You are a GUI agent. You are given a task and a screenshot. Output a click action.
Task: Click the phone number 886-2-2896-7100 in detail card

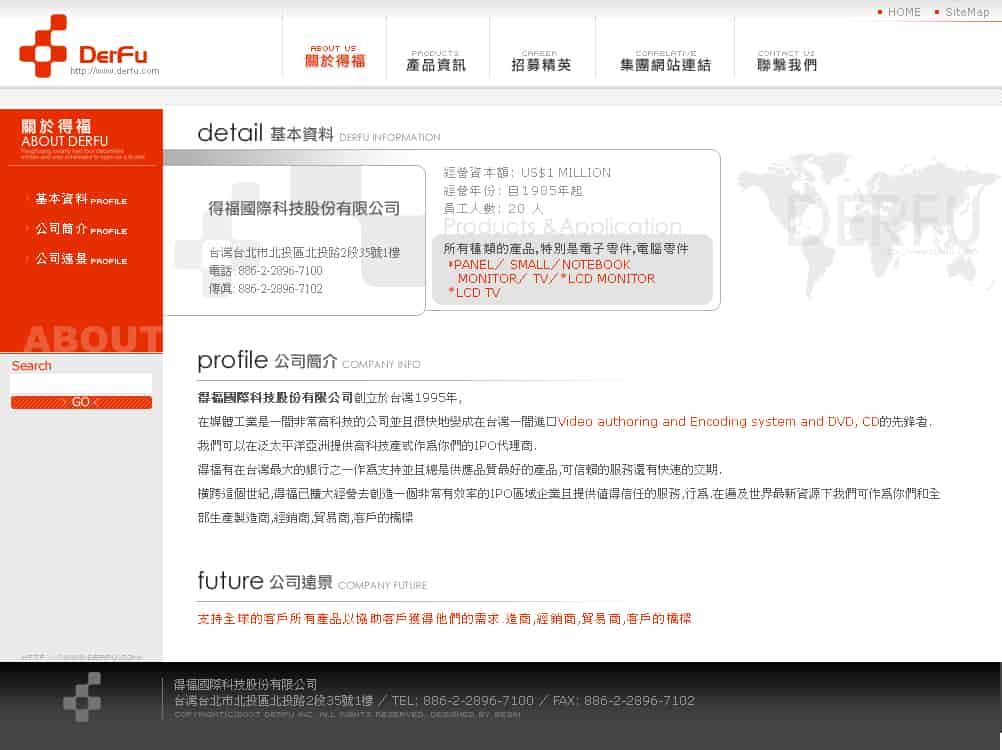(280, 271)
